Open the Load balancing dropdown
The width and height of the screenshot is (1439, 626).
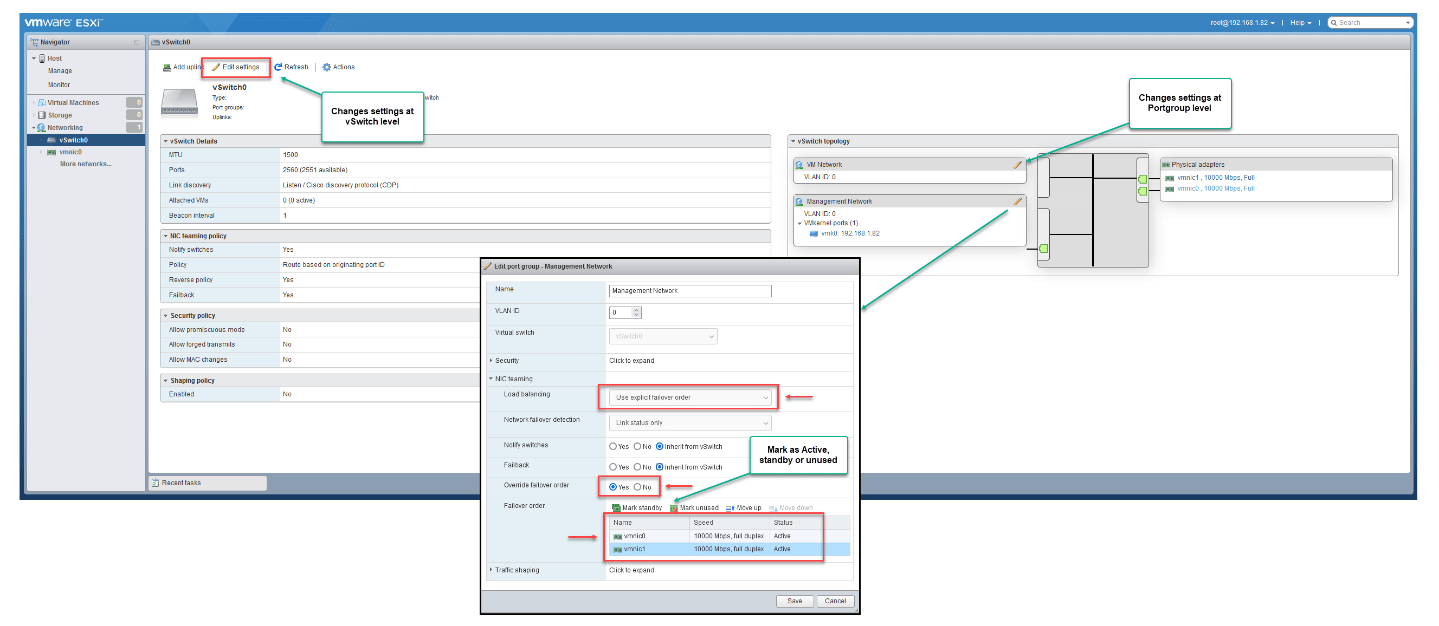click(x=690, y=397)
